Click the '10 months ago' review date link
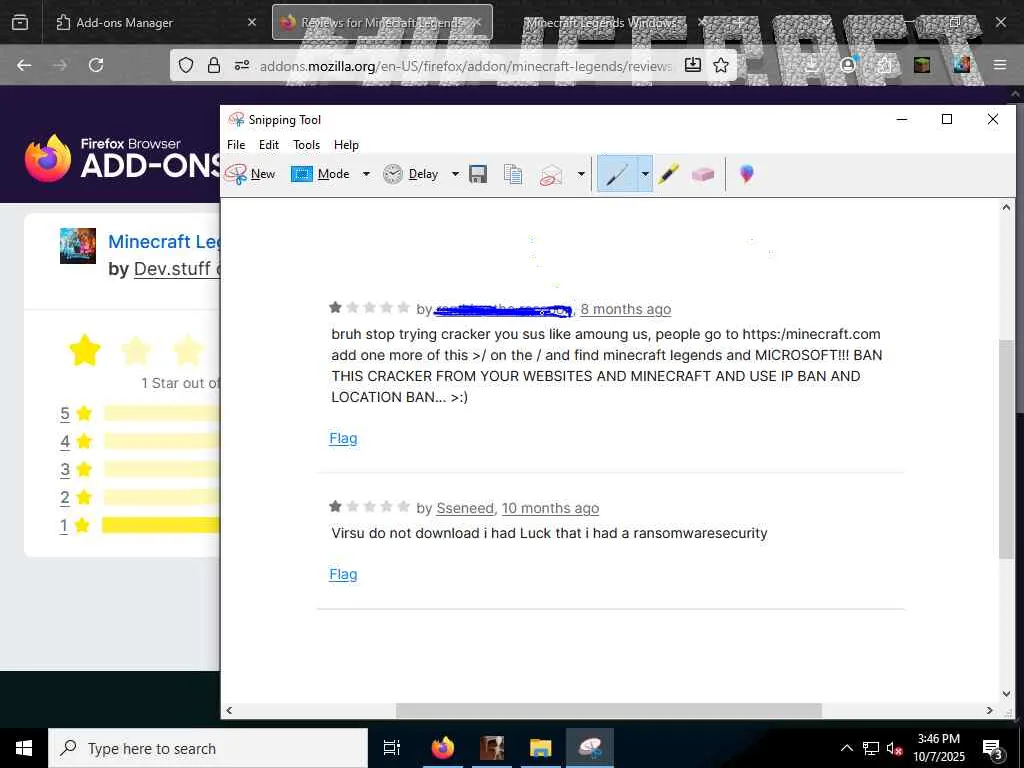 pyautogui.click(x=551, y=508)
